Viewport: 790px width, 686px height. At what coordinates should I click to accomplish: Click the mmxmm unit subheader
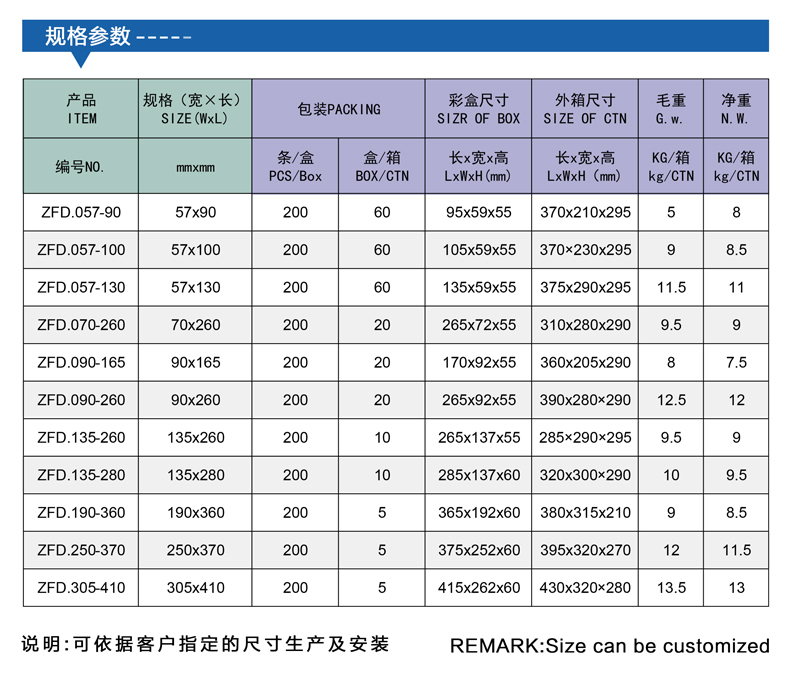[x=195, y=166]
